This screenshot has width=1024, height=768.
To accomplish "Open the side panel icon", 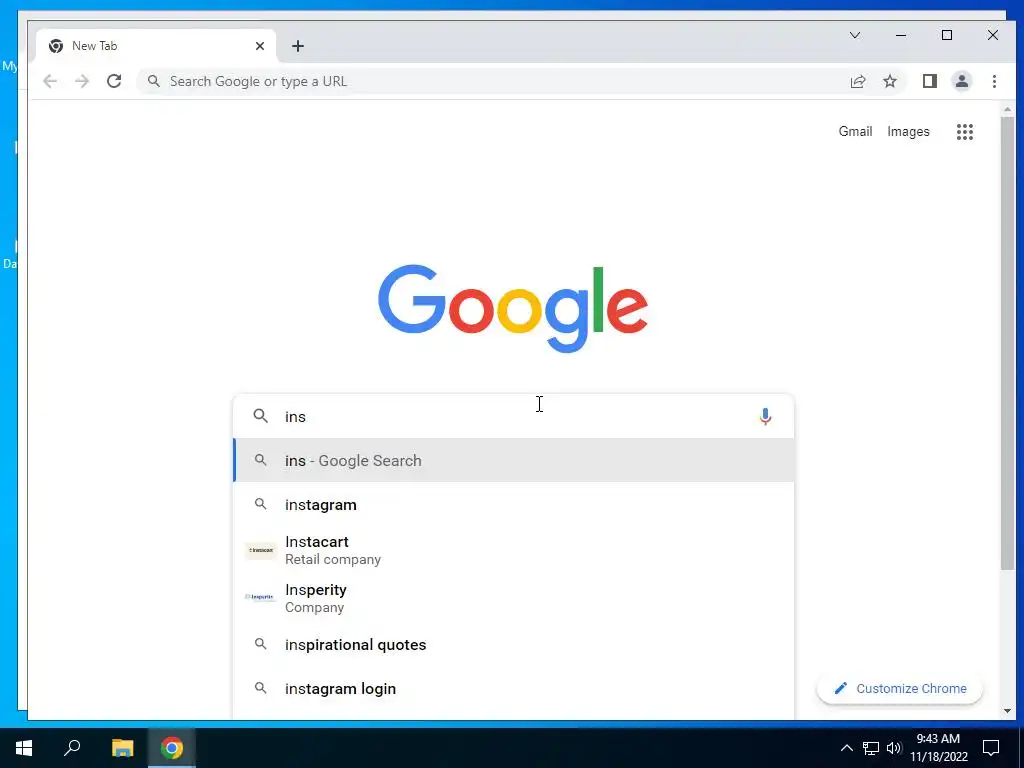I will (929, 81).
